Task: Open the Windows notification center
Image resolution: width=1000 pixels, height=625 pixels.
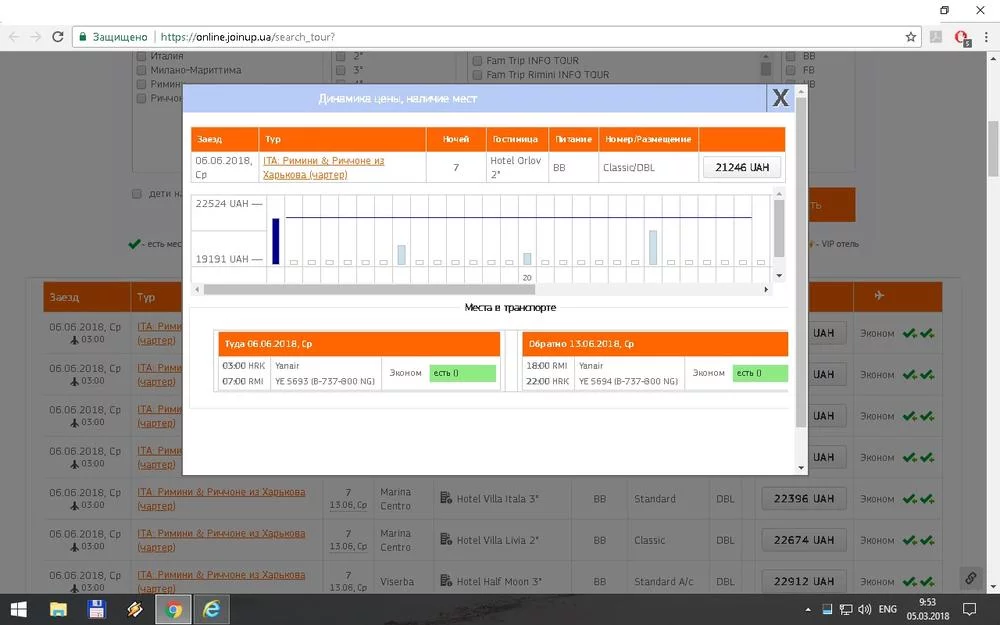Action: point(969,609)
